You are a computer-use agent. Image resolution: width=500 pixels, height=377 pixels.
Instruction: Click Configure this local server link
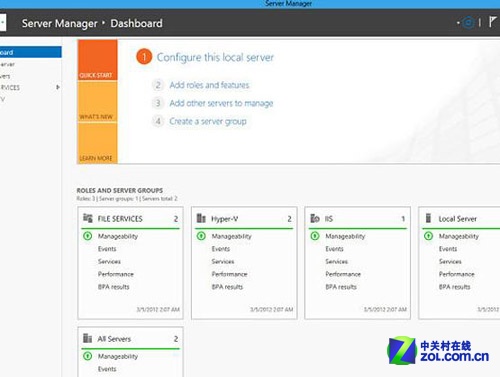(x=215, y=57)
